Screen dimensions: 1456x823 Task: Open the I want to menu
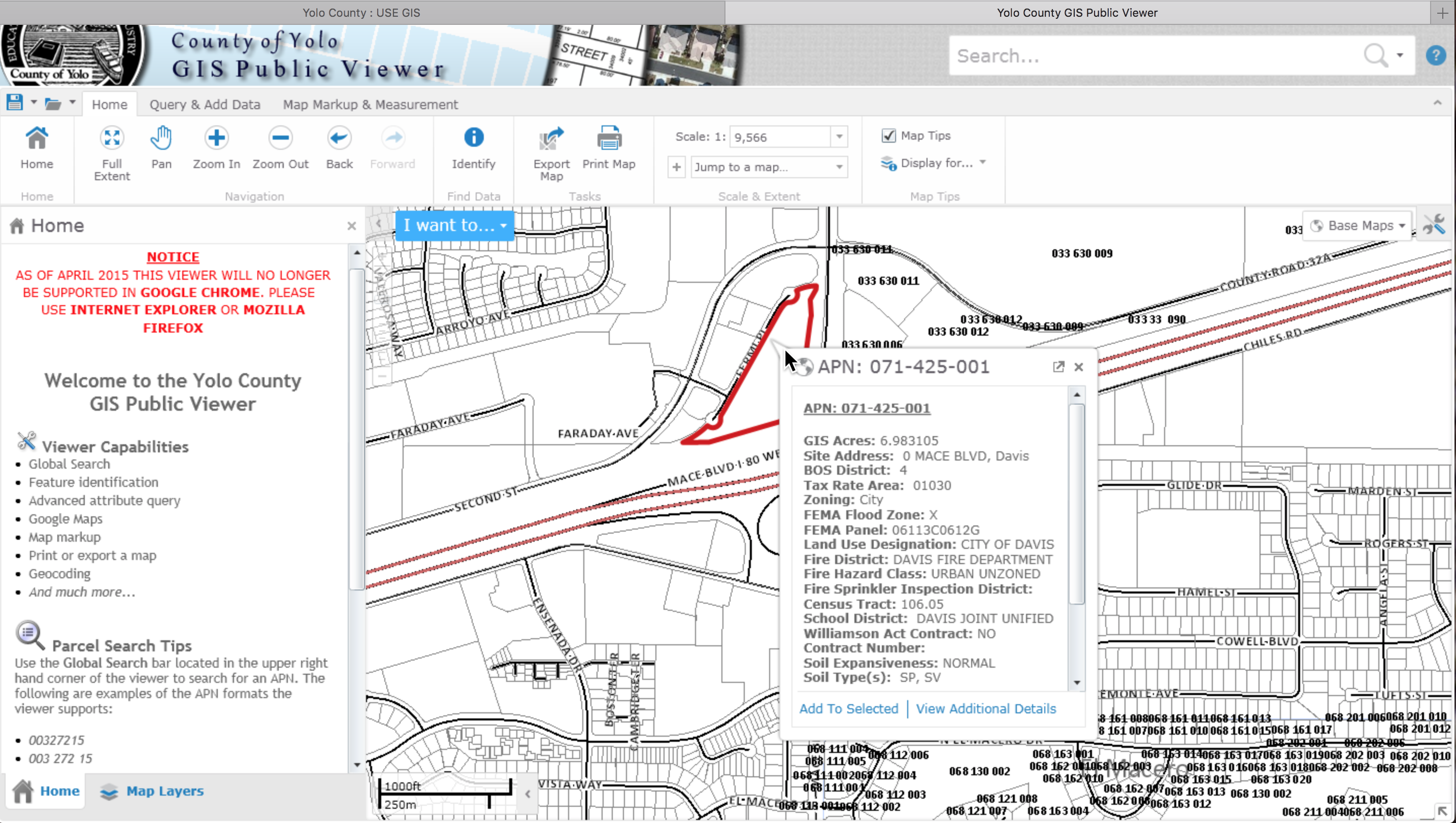[454, 225]
